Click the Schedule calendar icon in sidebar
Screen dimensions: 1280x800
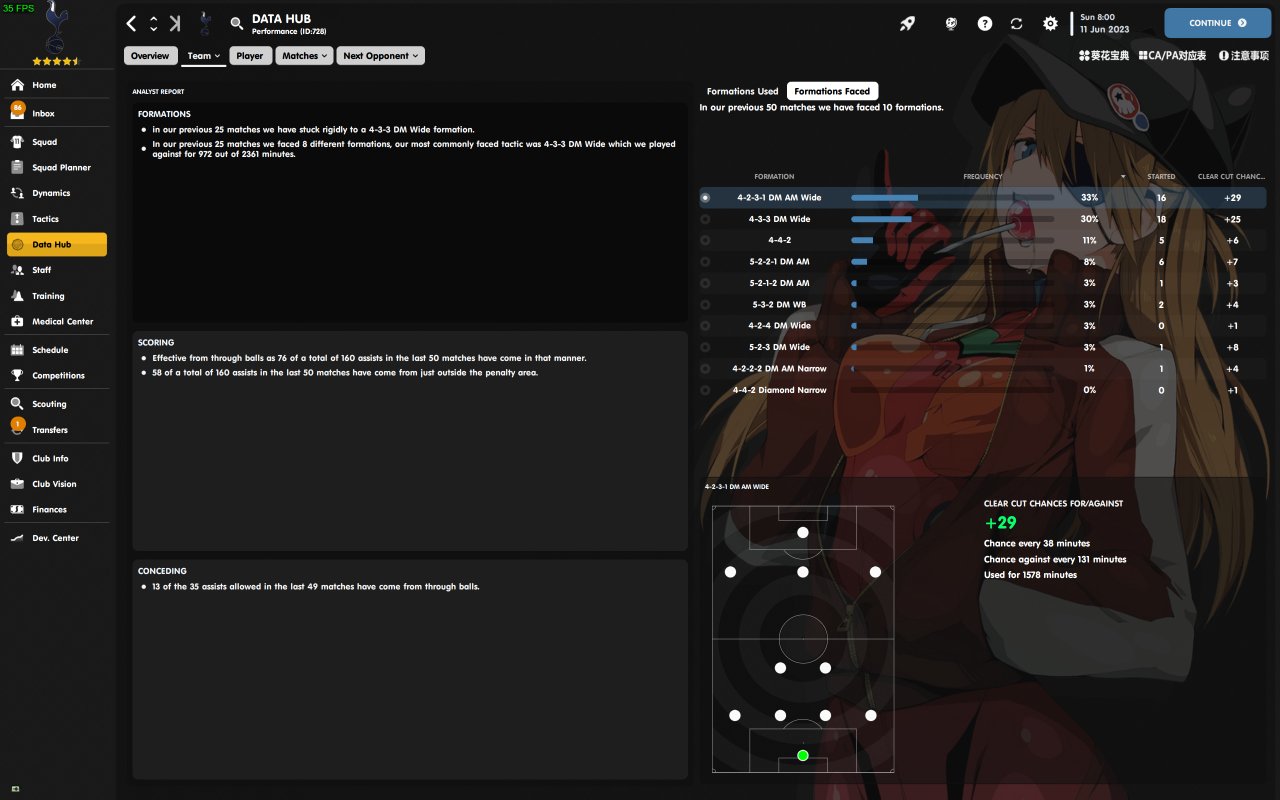tap(17, 350)
